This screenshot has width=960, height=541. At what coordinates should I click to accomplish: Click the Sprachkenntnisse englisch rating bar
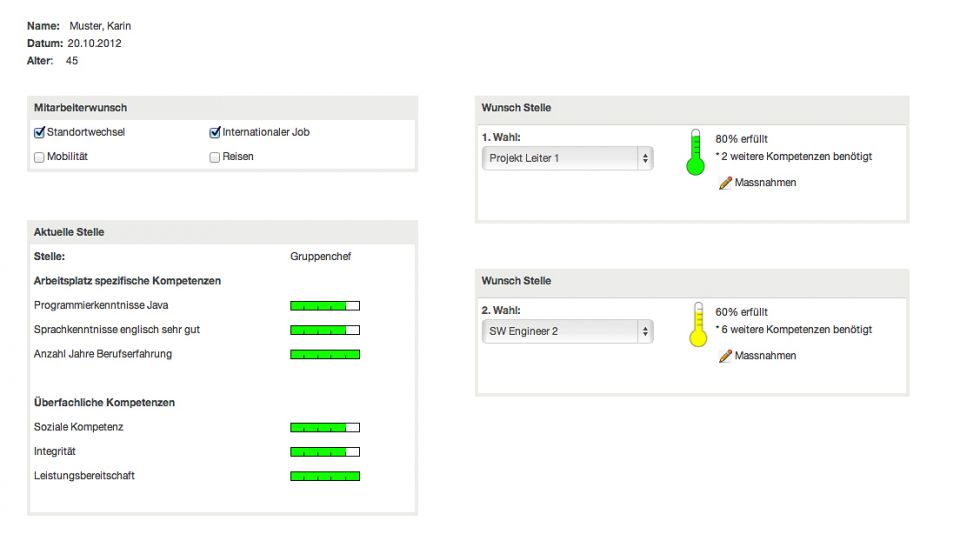click(325, 330)
